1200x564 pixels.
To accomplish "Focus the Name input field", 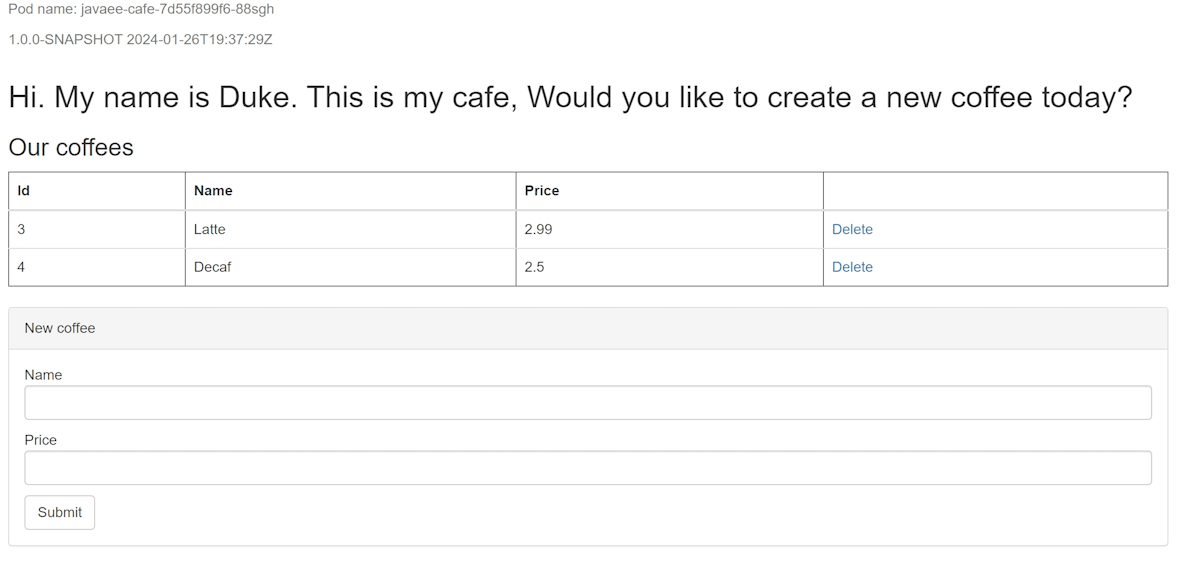I will click(x=588, y=403).
